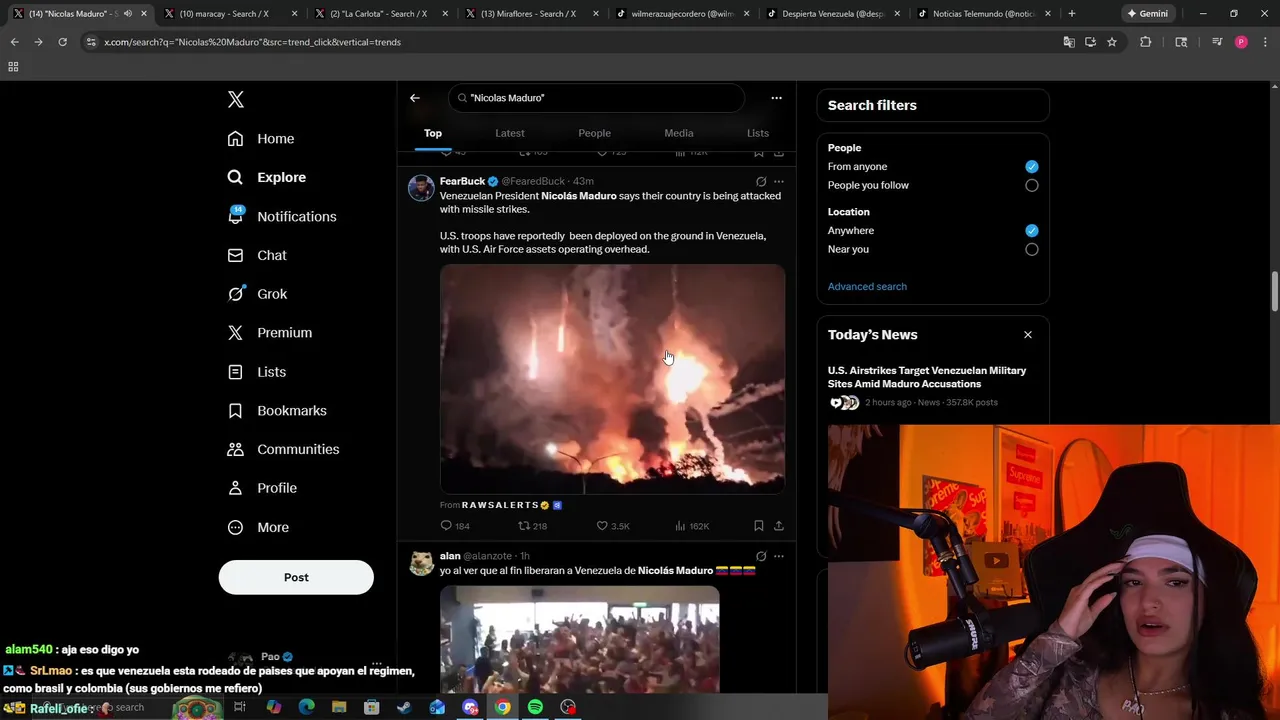Open the X logo home link
1280x720 pixels.
click(236, 99)
